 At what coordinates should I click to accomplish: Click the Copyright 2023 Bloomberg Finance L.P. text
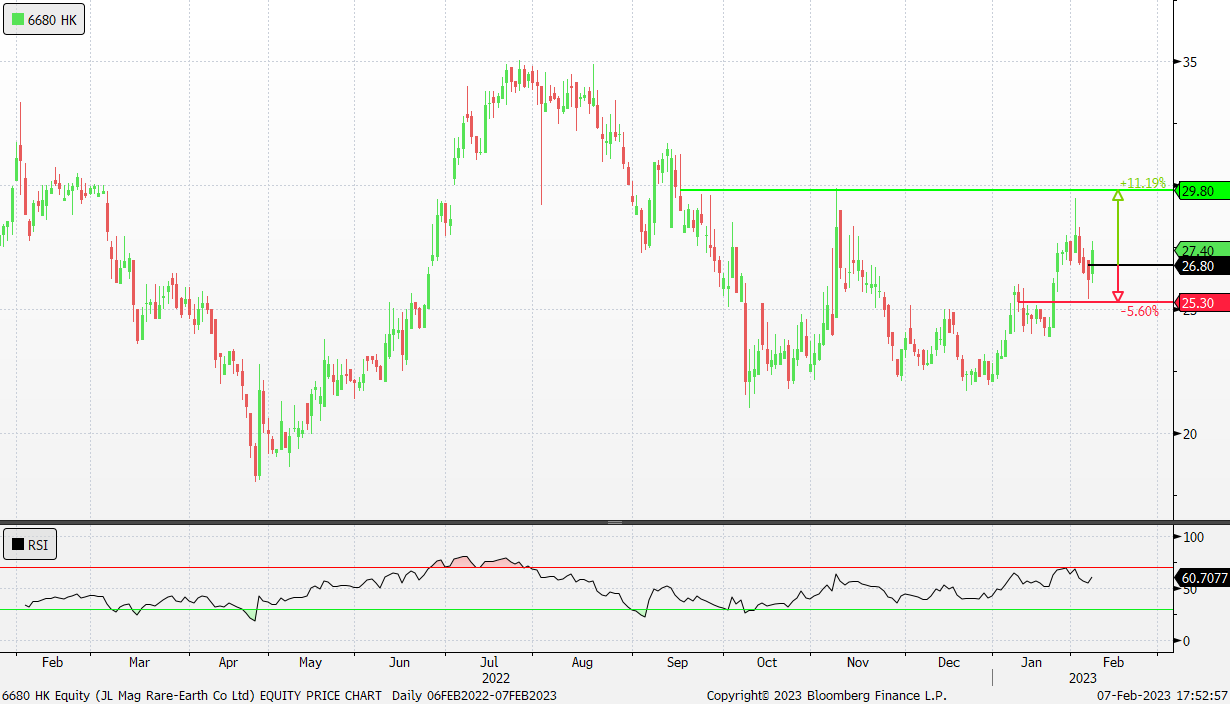pyautogui.click(x=826, y=695)
